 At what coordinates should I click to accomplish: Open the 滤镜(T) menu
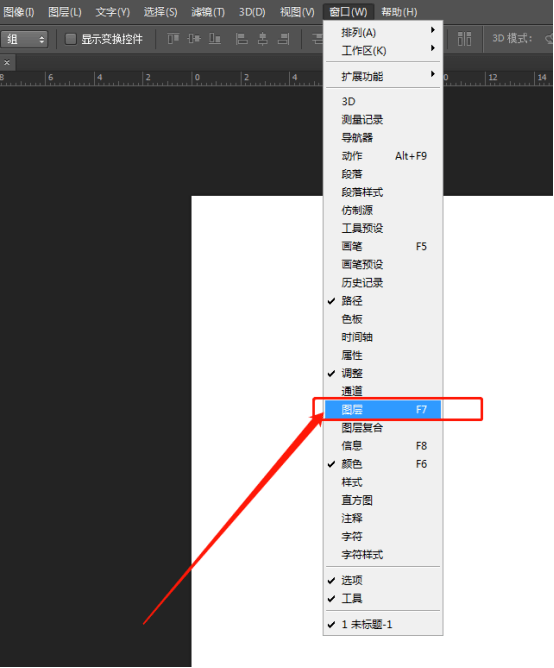click(208, 12)
